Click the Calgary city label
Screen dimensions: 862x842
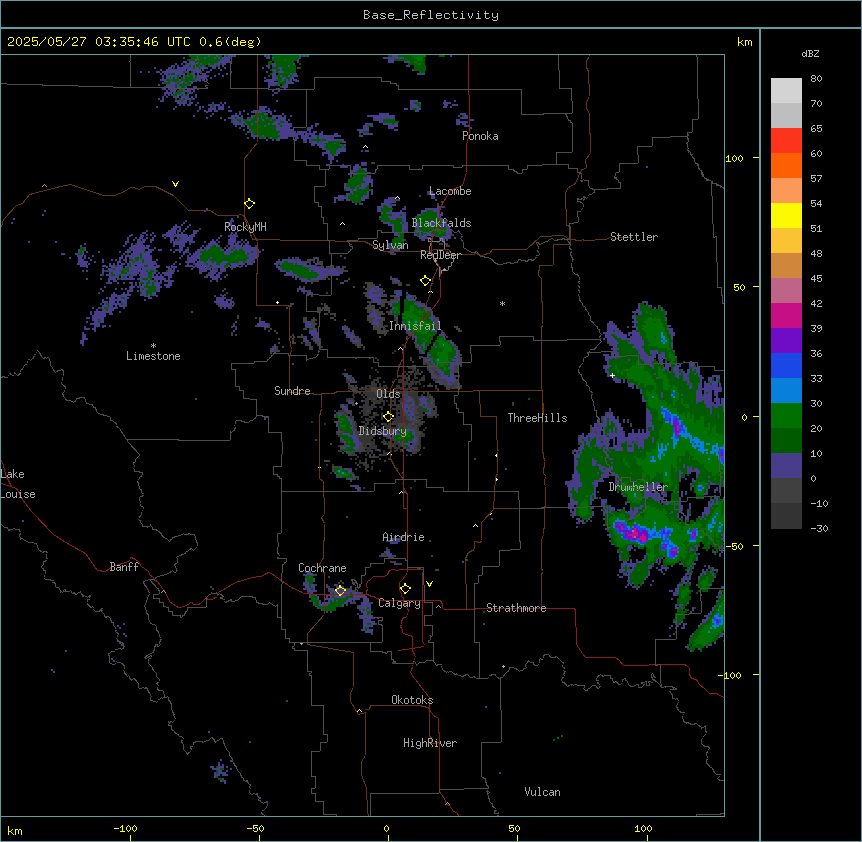[x=399, y=603]
